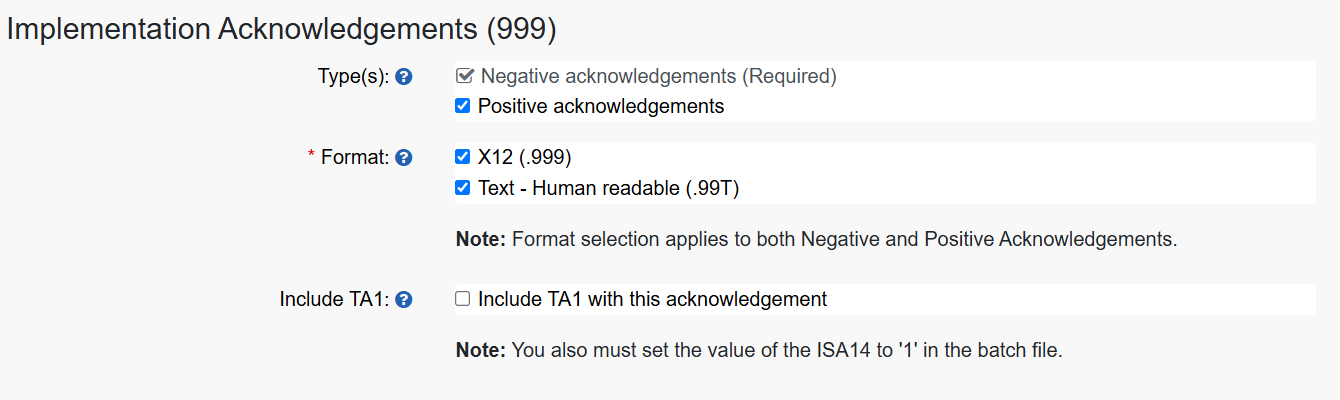The image size is (1340, 400).
Task: Click 'Text - Human readable (.99T)' label text
Action: pos(608,188)
